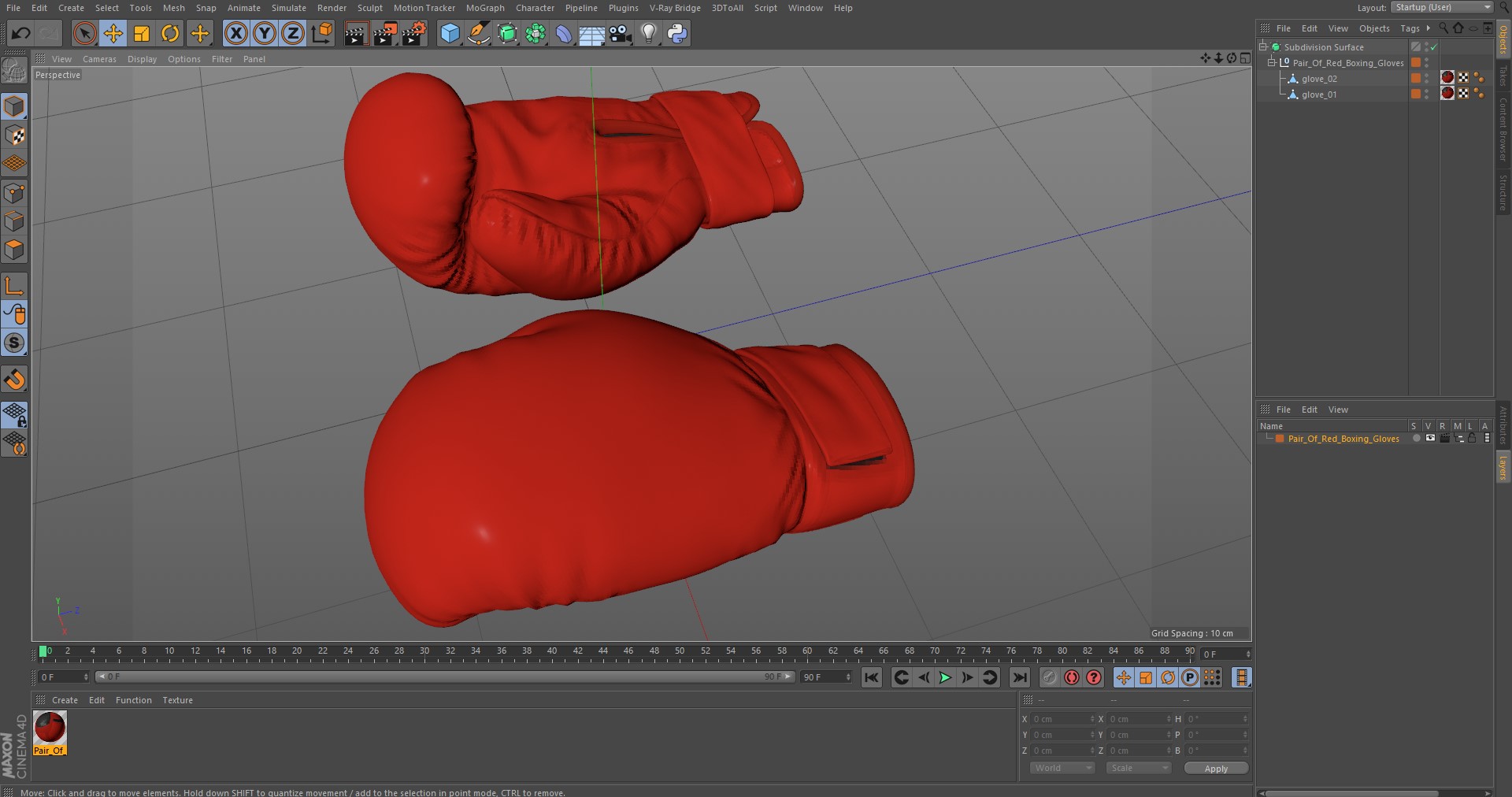Image resolution: width=1512 pixels, height=797 pixels.
Task: Click the Undo arrow icon
Action: pyautogui.click(x=21, y=33)
